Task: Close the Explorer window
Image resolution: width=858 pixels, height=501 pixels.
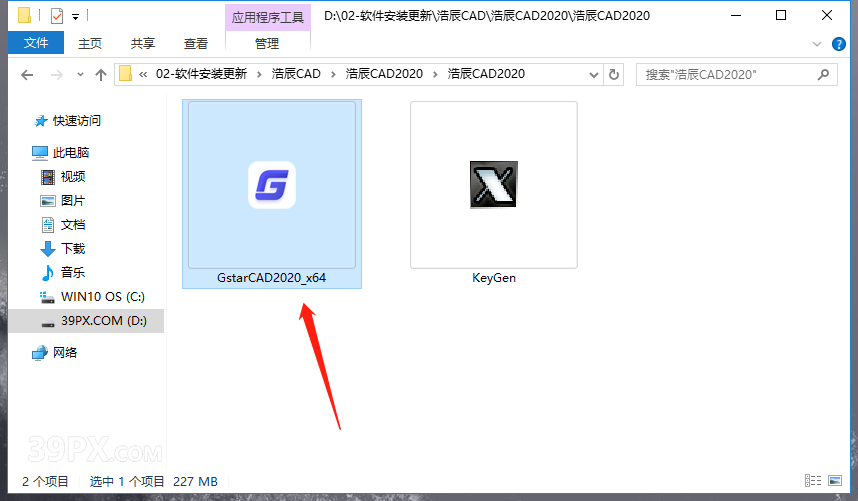Action: pyautogui.click(x=827, y=15)
